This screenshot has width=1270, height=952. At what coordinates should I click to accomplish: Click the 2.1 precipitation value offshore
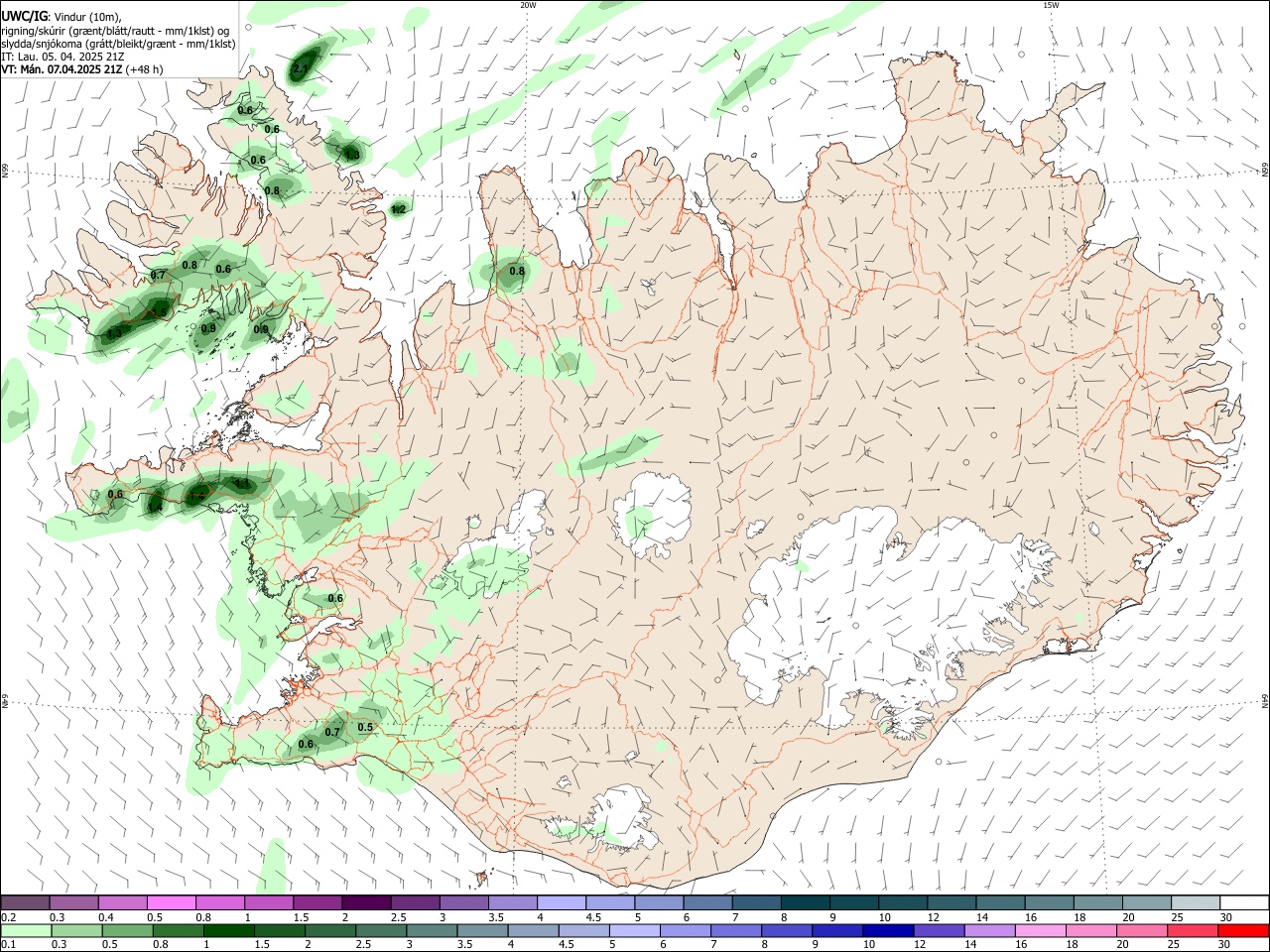302,69
